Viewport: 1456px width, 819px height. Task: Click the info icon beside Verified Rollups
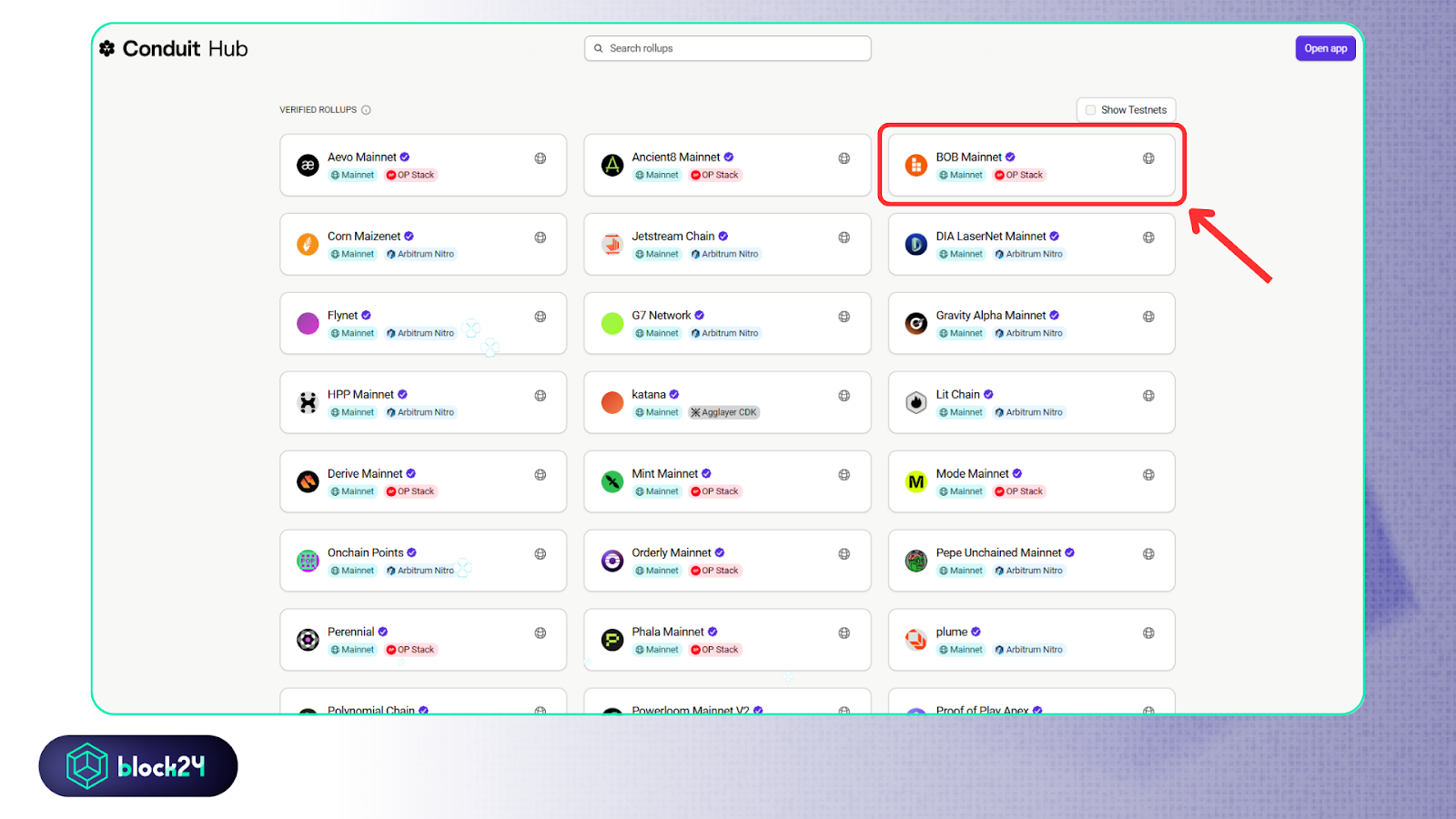(366, 110)
